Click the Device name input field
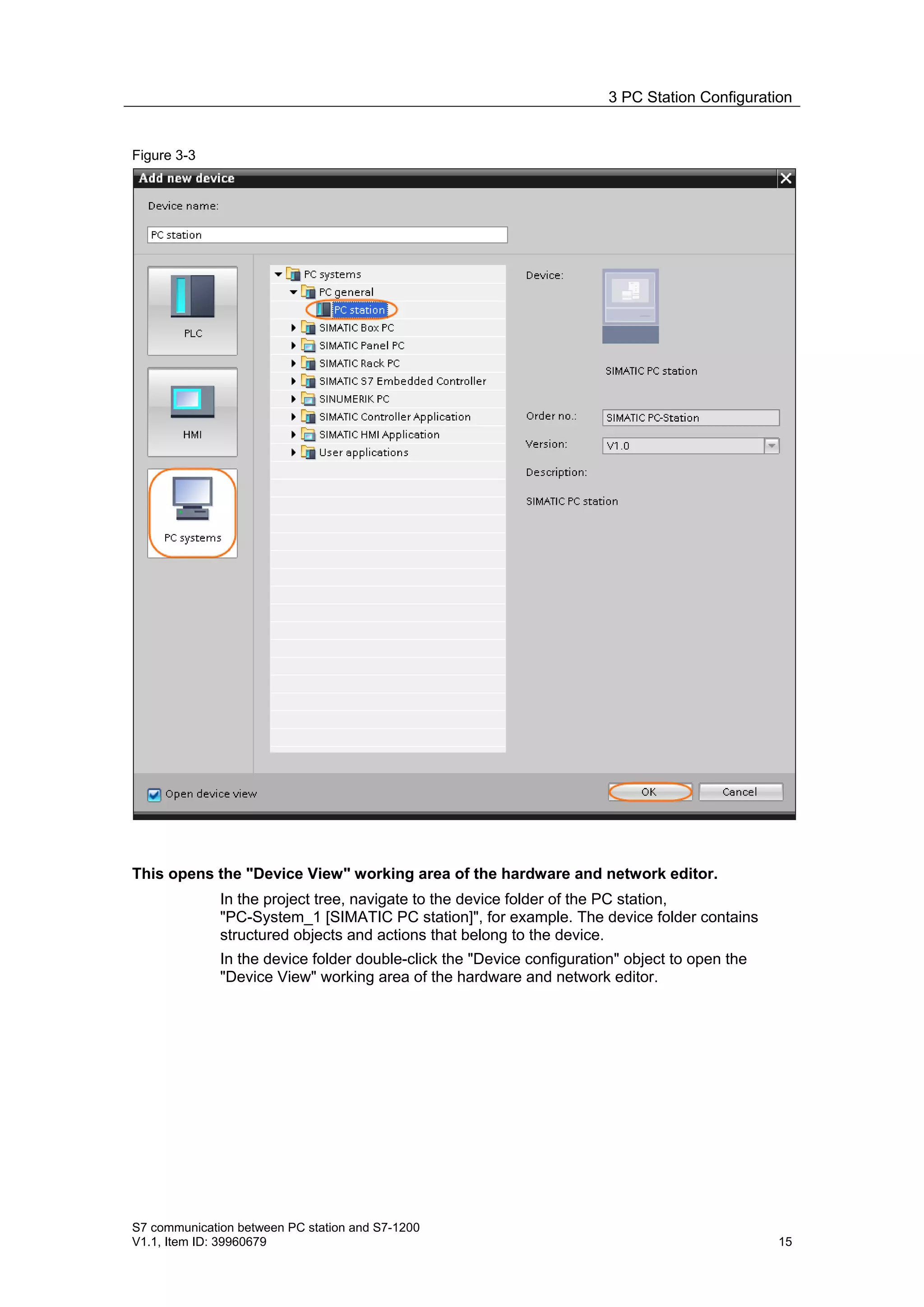This screenshot has width=924, height=1307. (328, 235)
